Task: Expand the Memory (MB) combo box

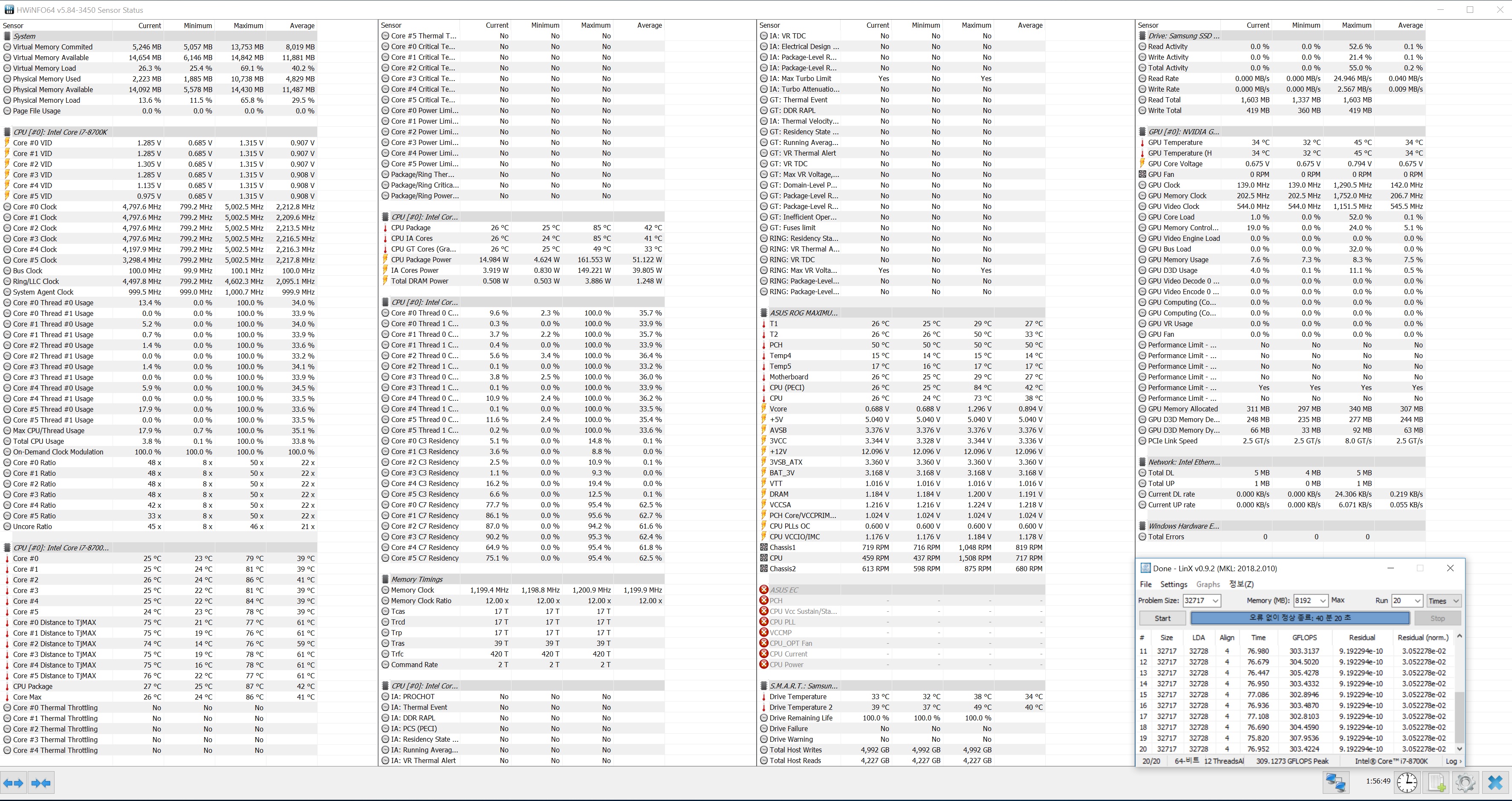Action: pyautogui.click(x=1322, y=600)
